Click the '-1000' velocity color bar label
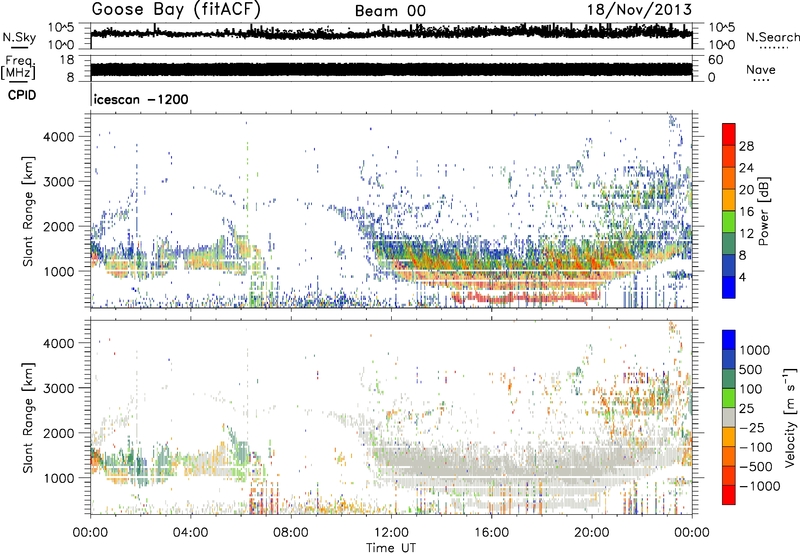The height and width of the screenshot is (554, 800). click(759, 486)
